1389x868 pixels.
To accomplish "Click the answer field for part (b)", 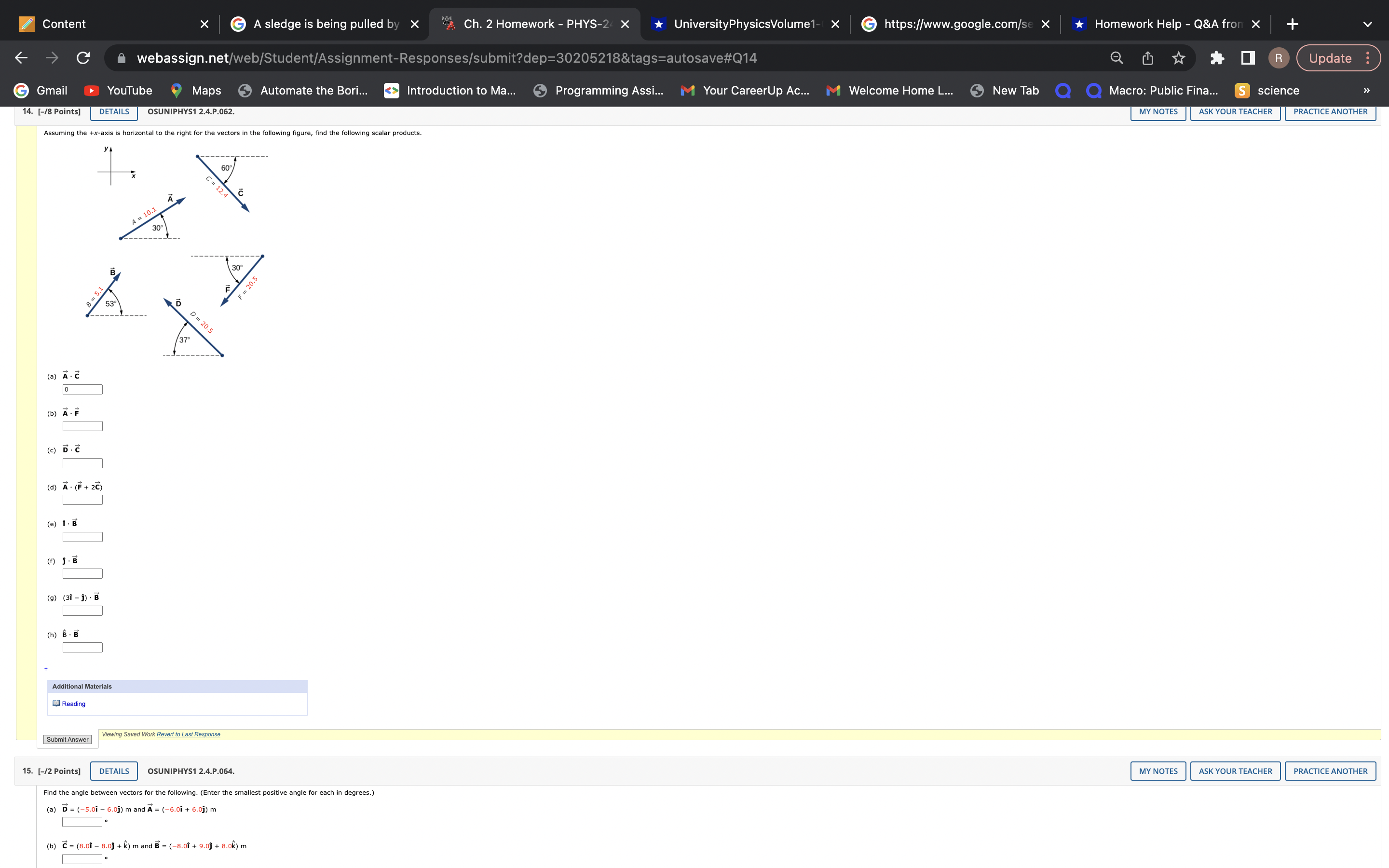I will pos(82,426).
